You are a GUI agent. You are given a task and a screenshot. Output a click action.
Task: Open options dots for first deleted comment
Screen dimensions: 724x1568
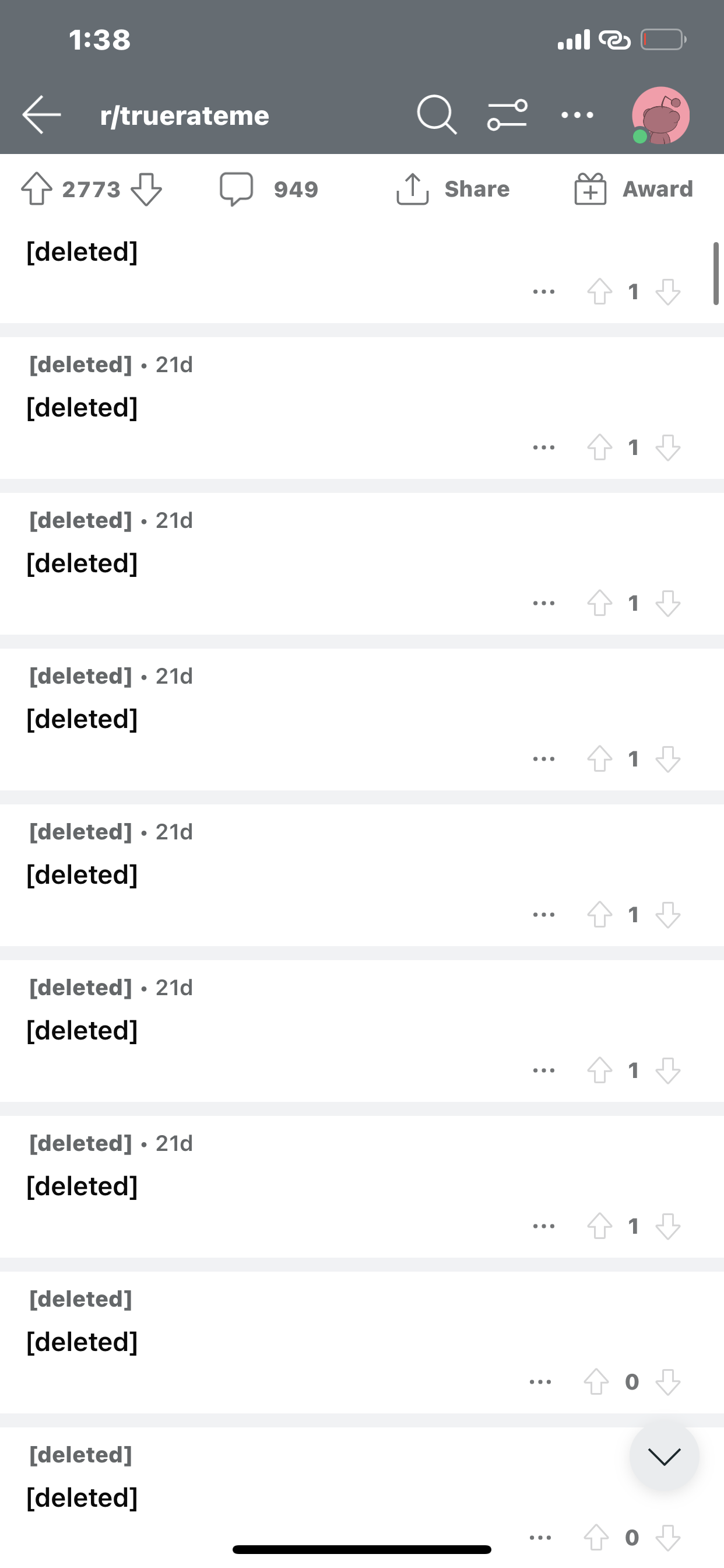[x=543, y=292]
